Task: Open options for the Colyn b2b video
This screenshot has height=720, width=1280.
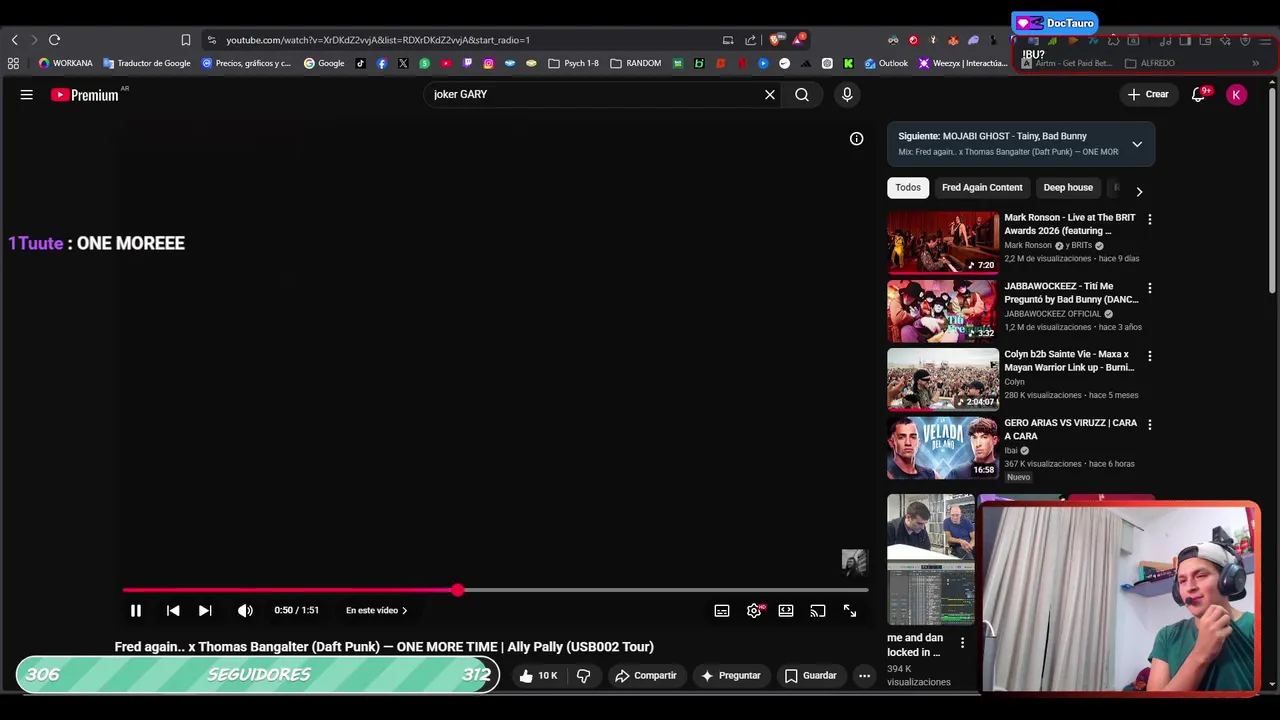Action: click(1149, 356)
